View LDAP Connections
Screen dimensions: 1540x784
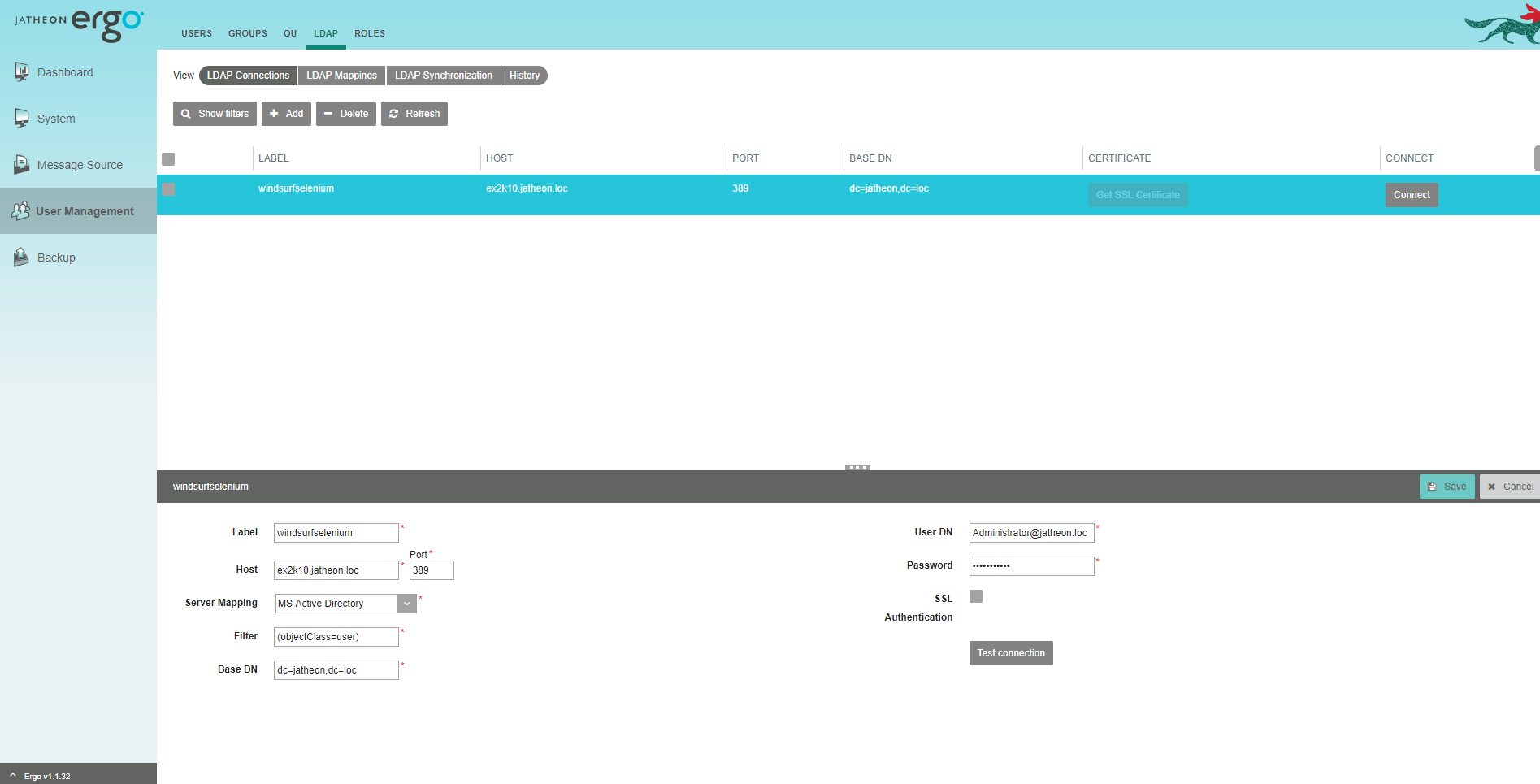248,76
